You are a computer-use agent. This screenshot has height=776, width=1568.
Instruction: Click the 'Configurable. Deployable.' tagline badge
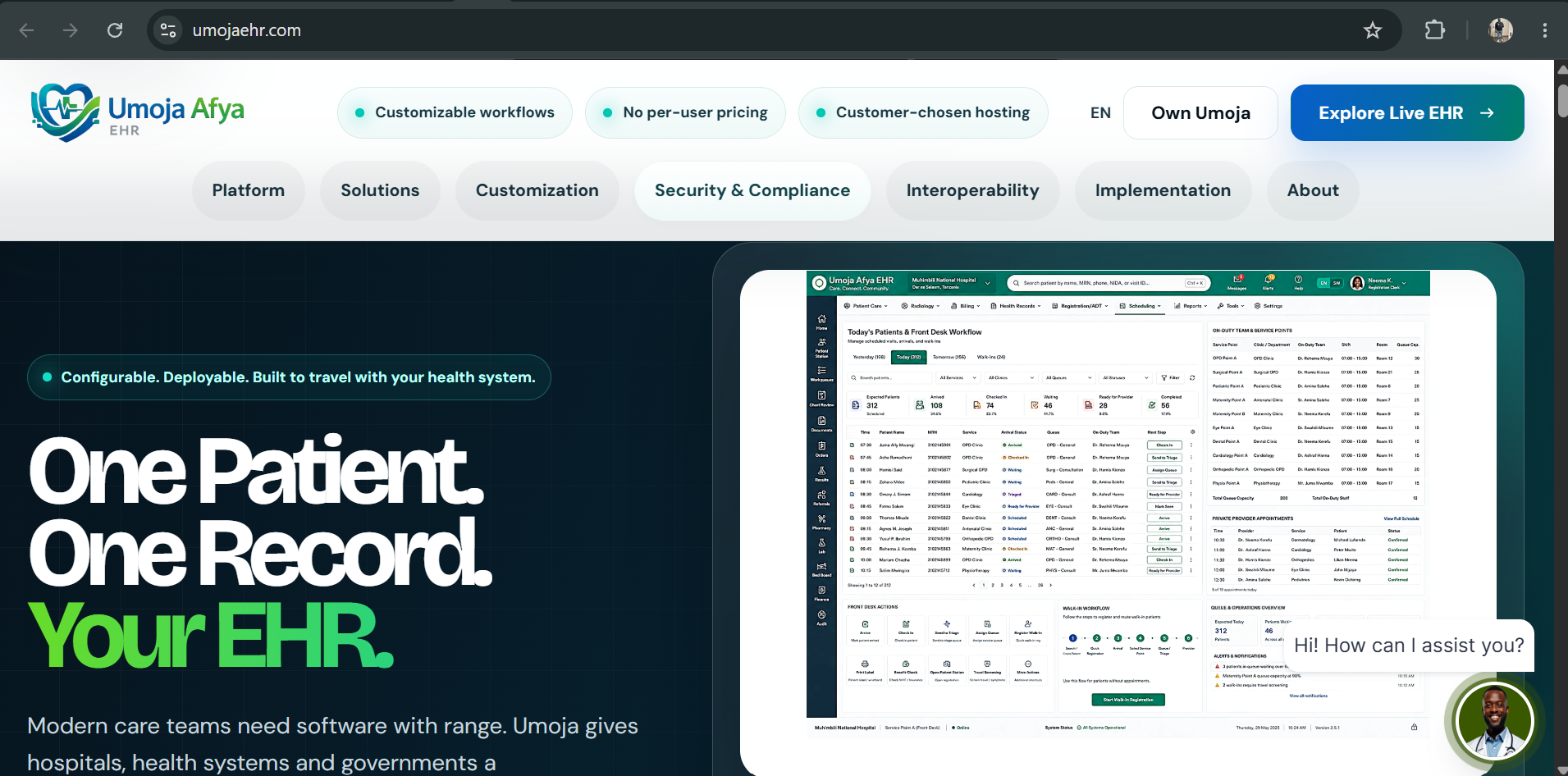[289, 377]
